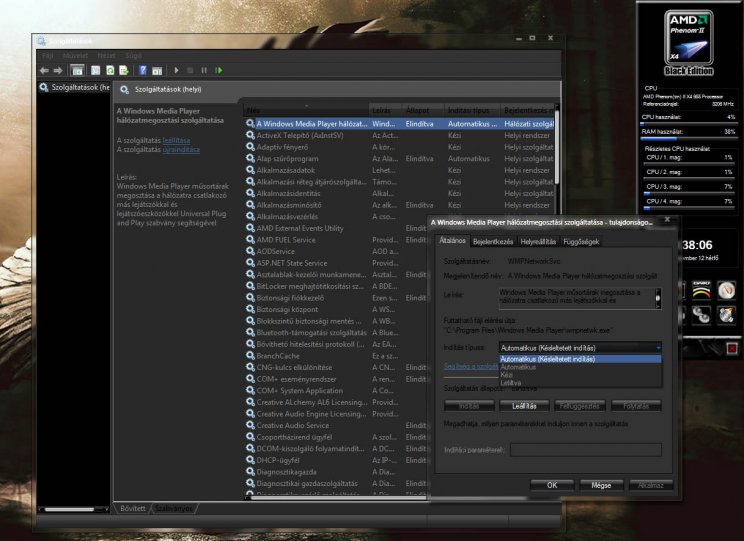744x541 pixels.
Task: Choose Automatikus (Késleltetett indítás) in the open list
Action: (580, 359)
